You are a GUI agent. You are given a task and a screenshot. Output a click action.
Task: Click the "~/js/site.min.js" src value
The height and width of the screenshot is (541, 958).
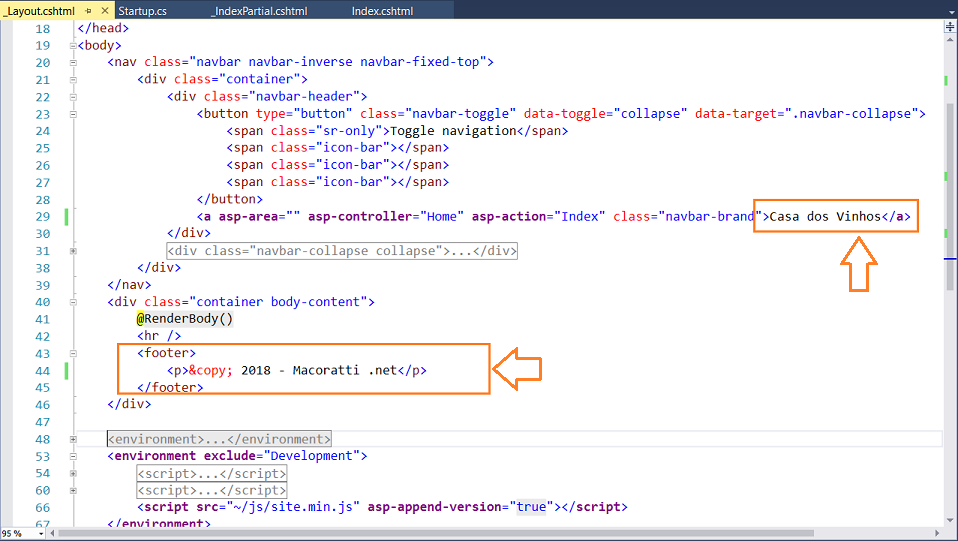click(x=293, y=507)
